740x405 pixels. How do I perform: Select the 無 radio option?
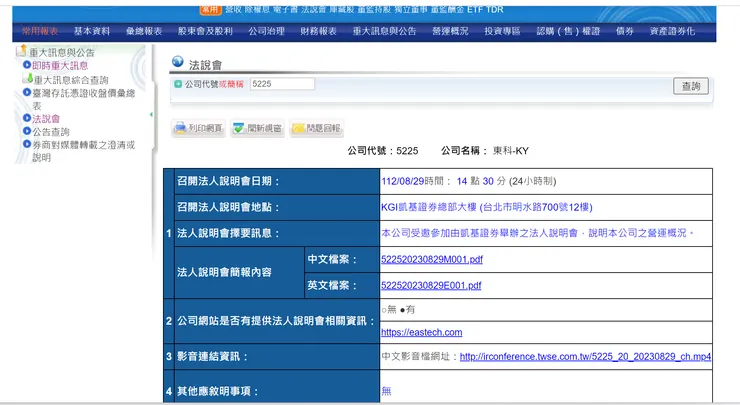(384, 310)
